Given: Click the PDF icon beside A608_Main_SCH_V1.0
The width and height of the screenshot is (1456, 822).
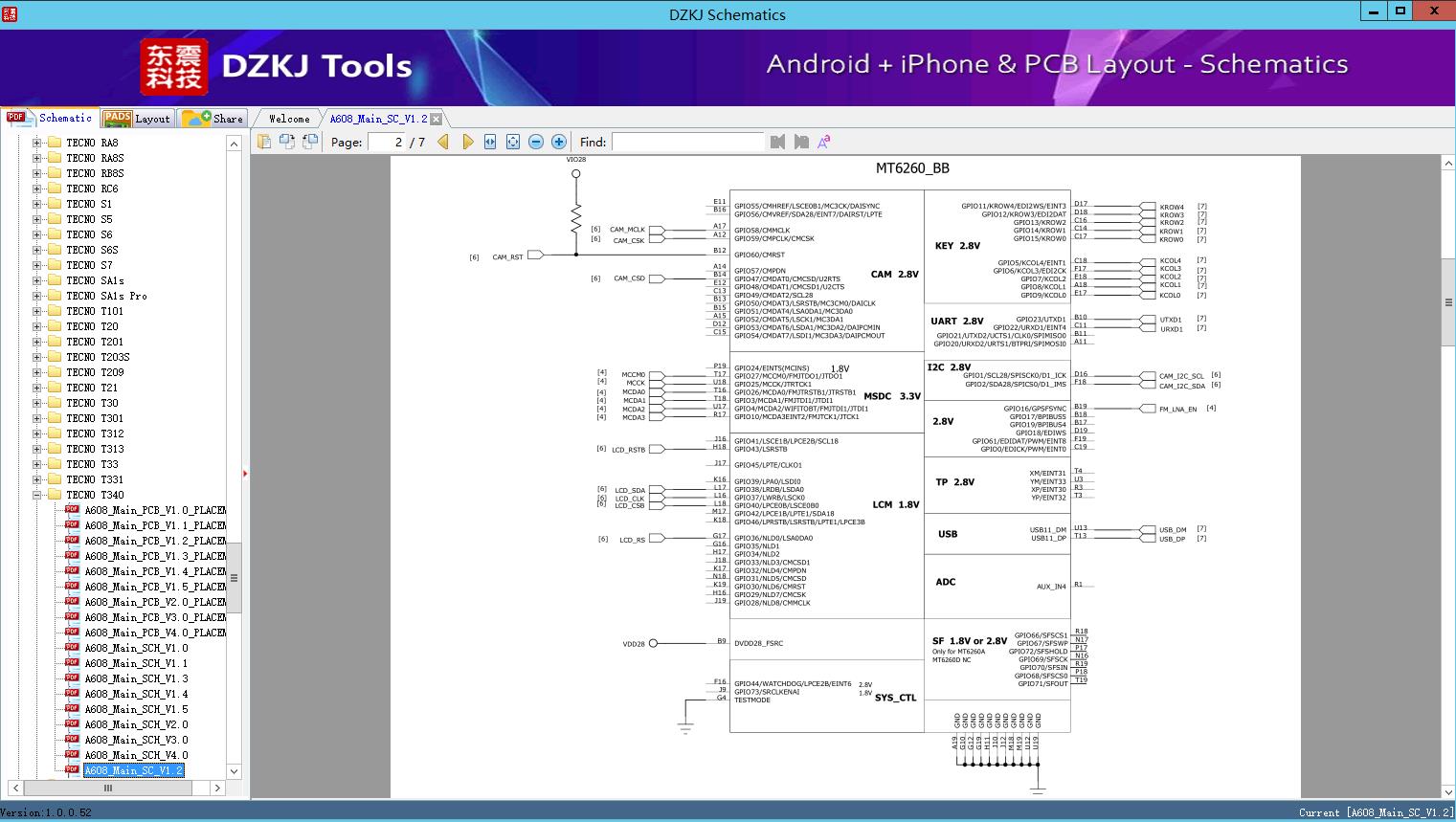Looking at the screenshot, I should click(72, 648).
